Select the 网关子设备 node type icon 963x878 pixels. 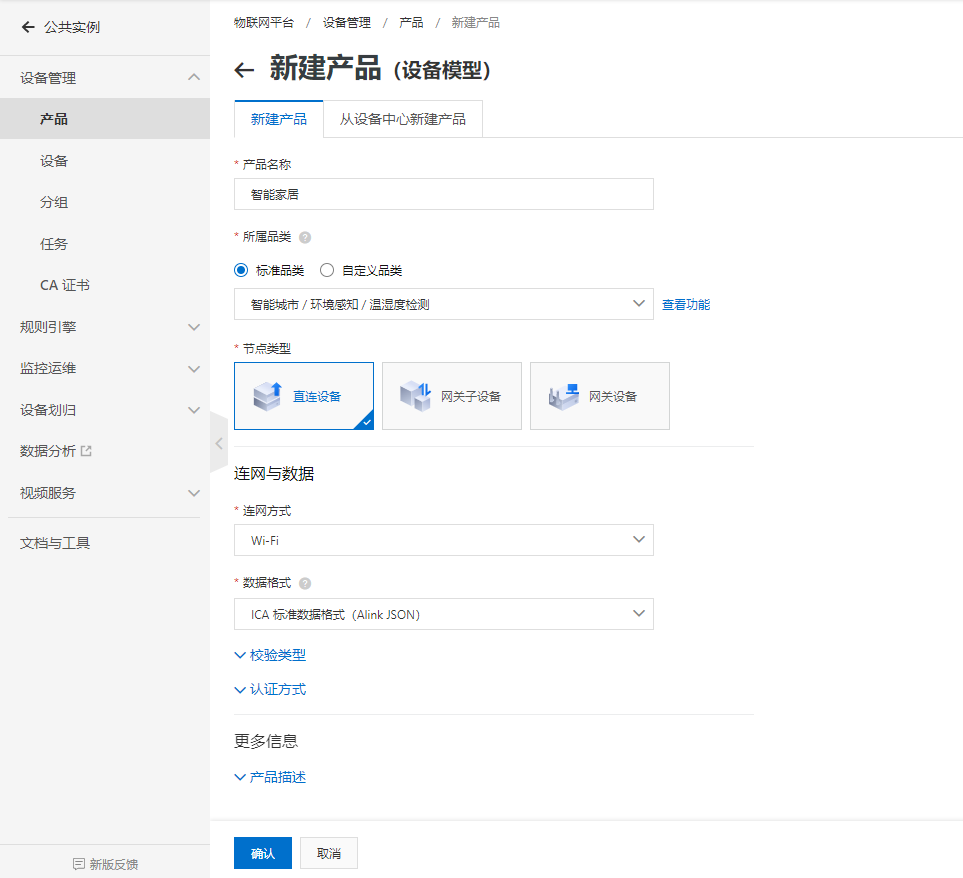451,396
